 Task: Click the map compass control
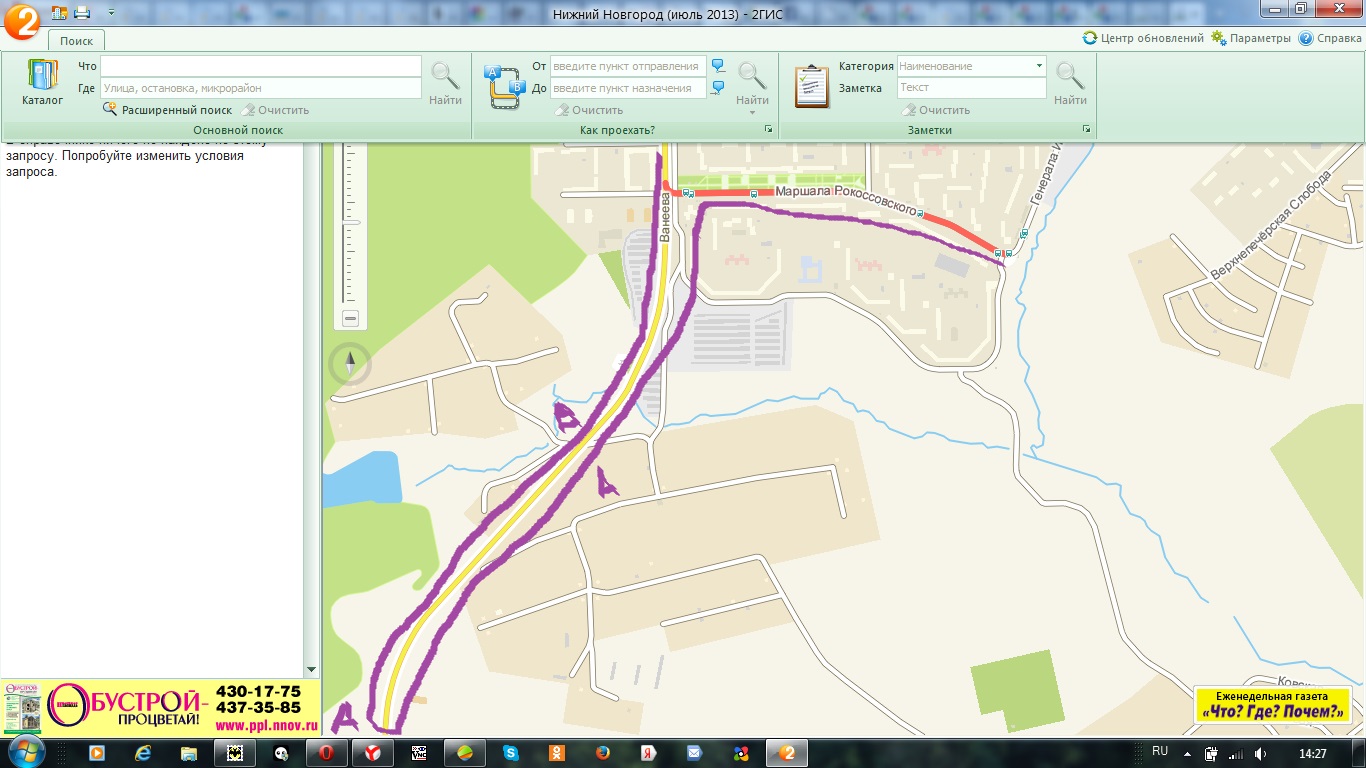point(350,365)
